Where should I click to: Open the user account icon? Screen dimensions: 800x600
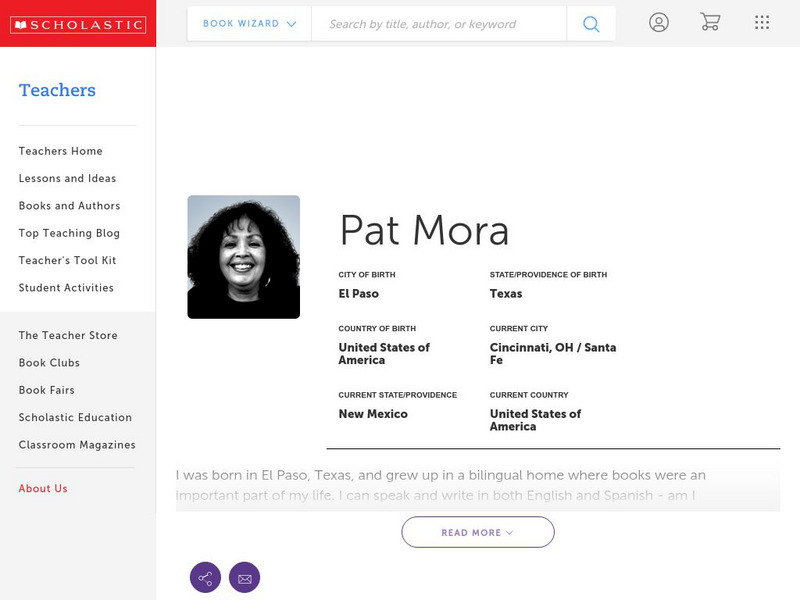pos(658,22)
